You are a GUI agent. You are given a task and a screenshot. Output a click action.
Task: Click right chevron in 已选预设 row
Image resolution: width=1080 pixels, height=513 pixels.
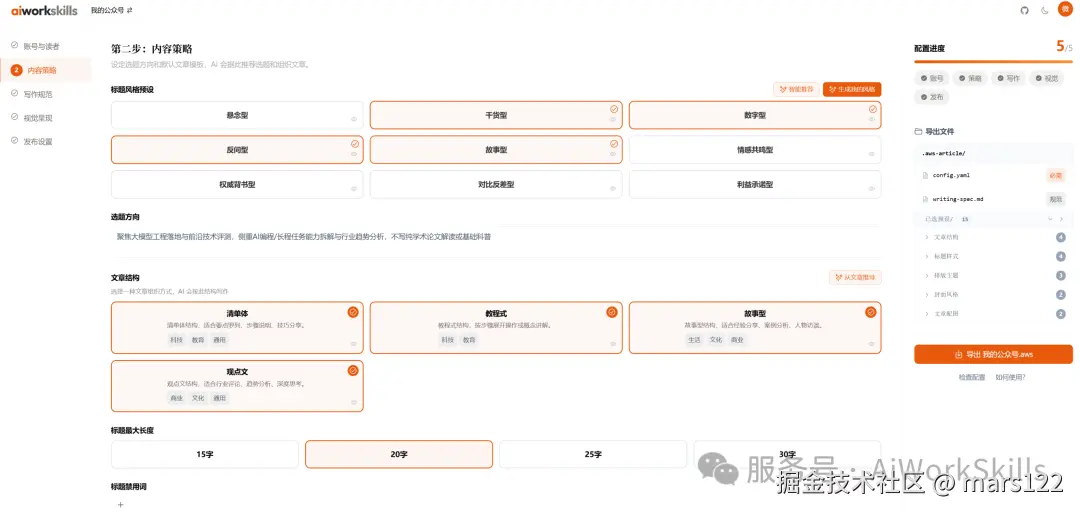tap(1061, 219)
